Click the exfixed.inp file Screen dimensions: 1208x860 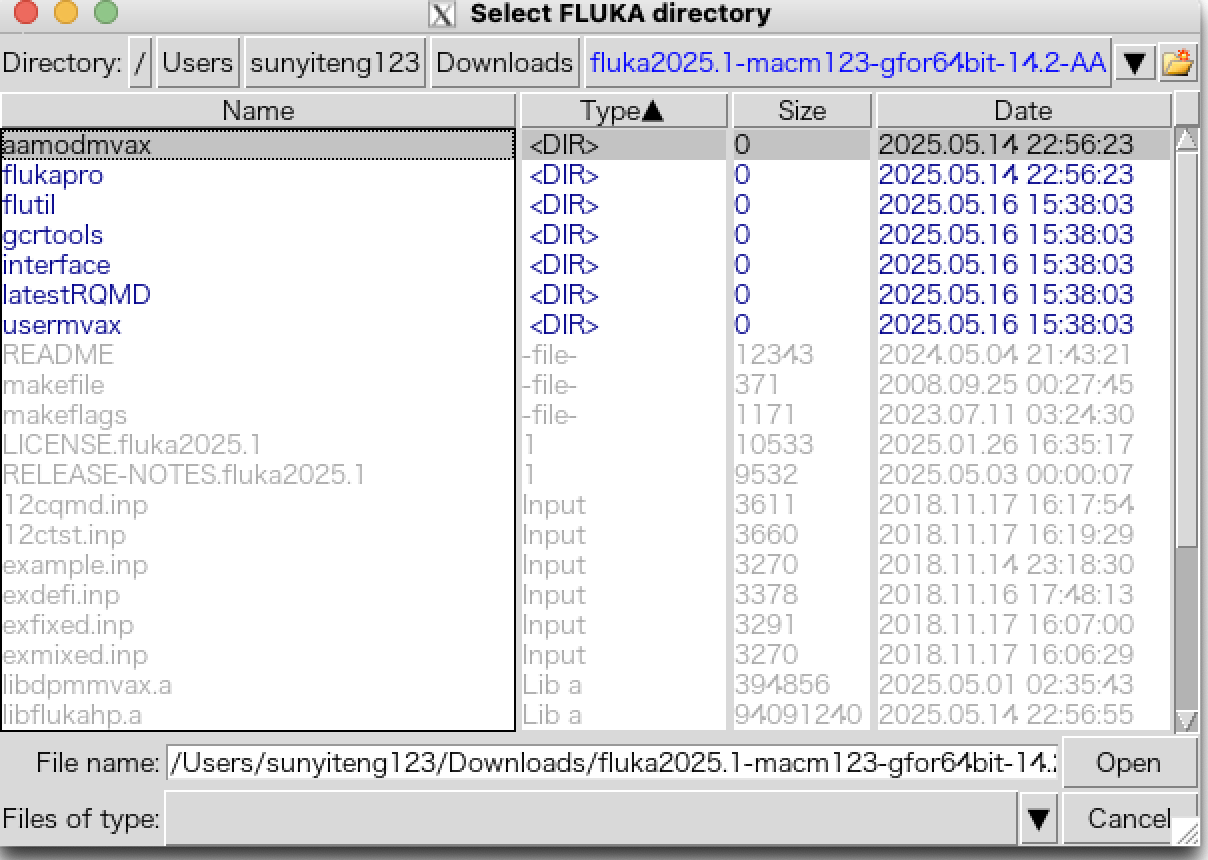point(68,625)
